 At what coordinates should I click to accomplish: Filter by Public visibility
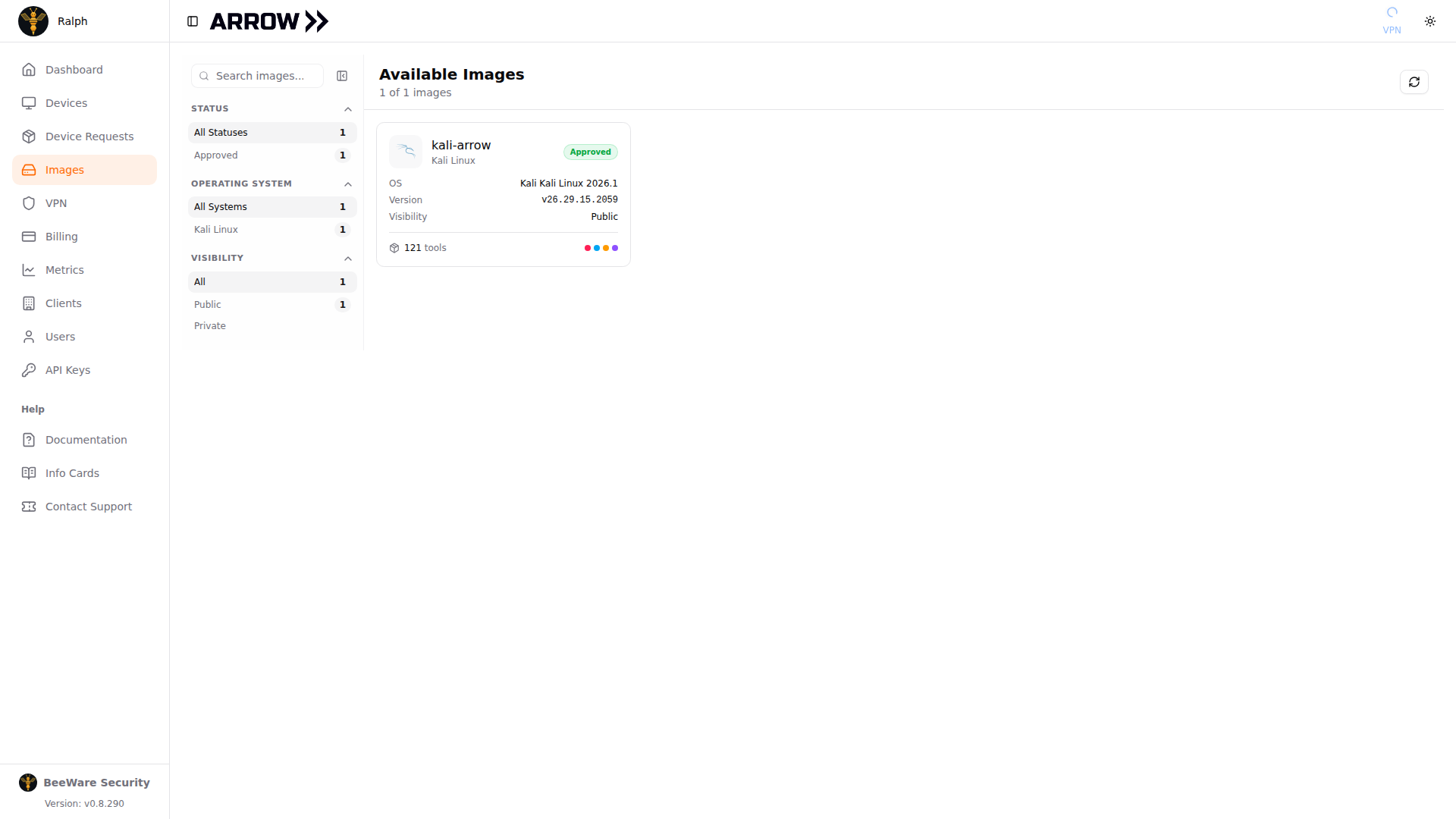pyautogui.click(x=272, y=305)
